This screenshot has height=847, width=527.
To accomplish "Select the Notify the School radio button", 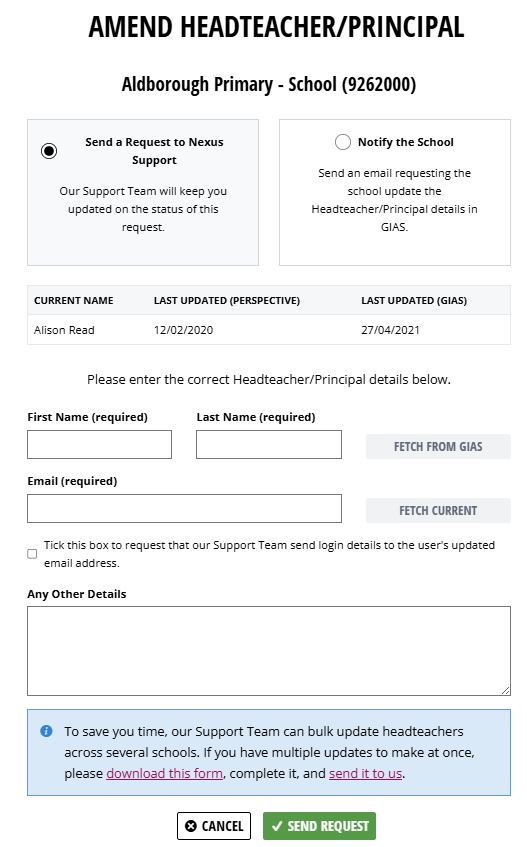I will click(343, 142).
